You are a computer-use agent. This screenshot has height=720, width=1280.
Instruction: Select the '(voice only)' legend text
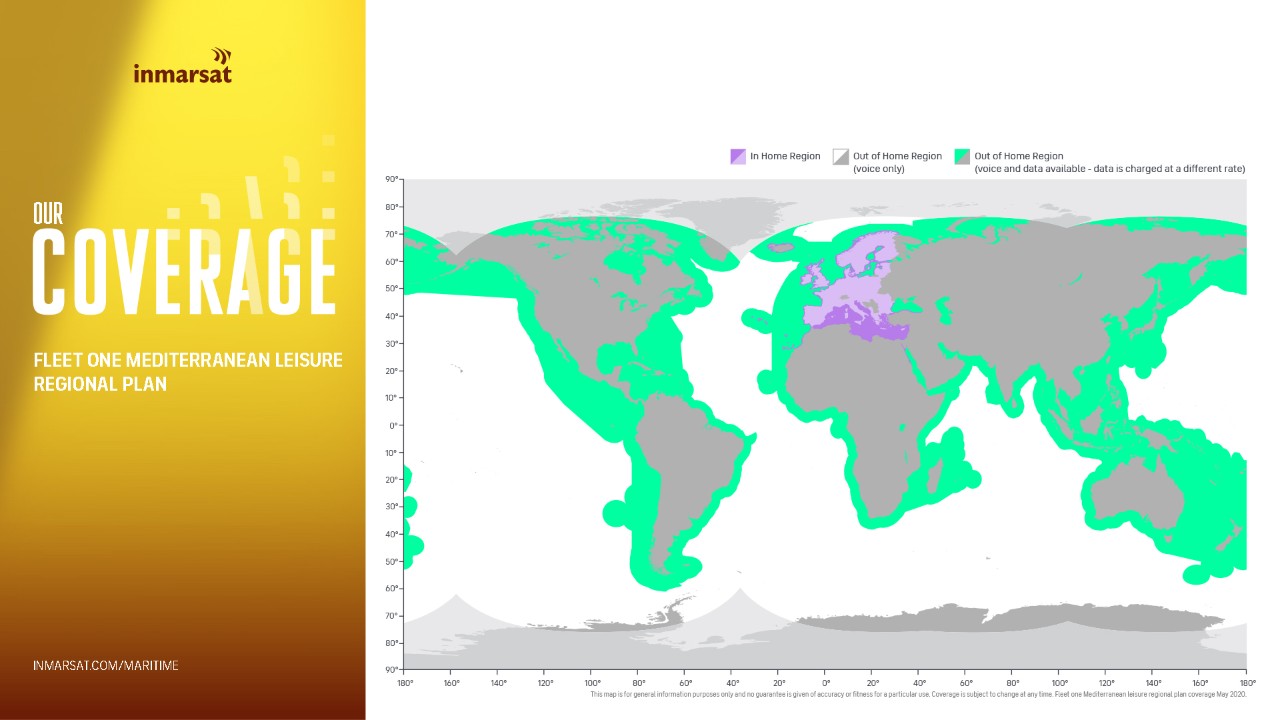tap(878, 169)
